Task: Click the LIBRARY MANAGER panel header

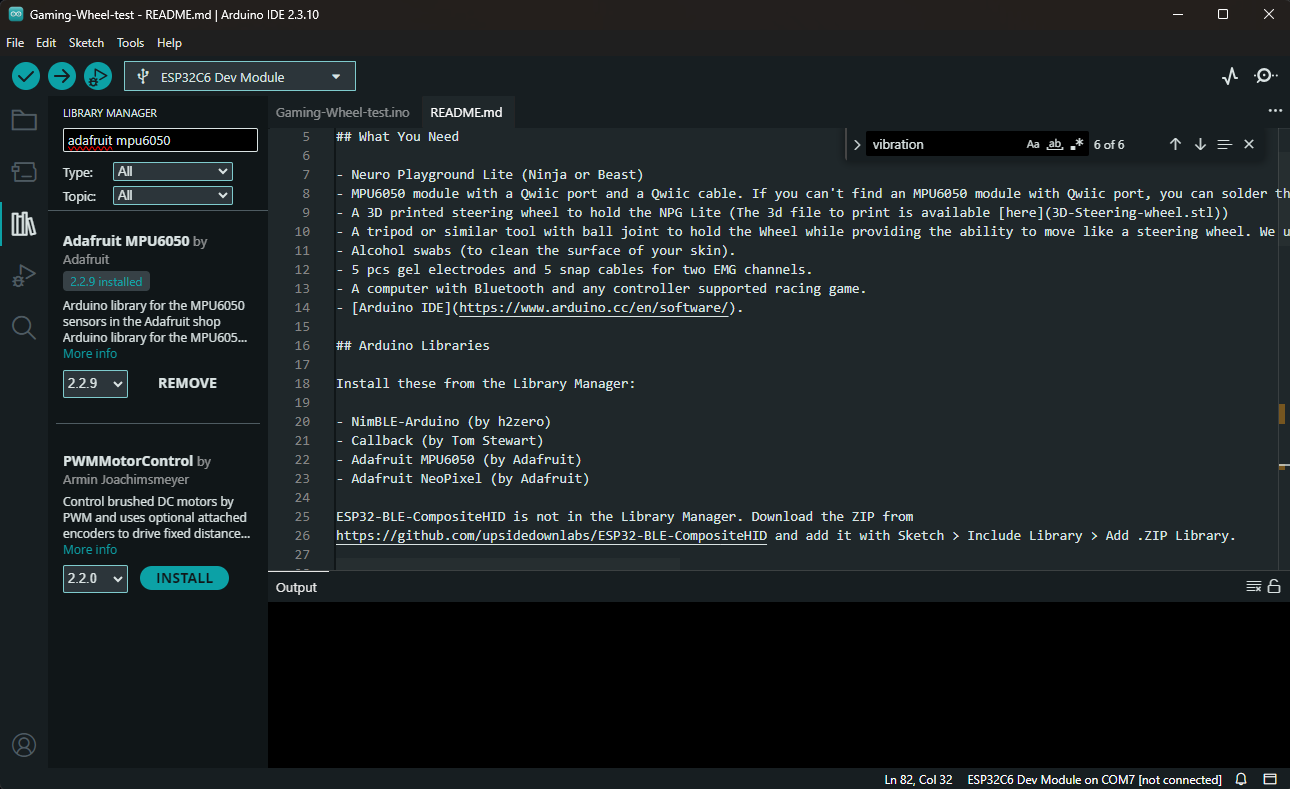Action: point(110,113)
